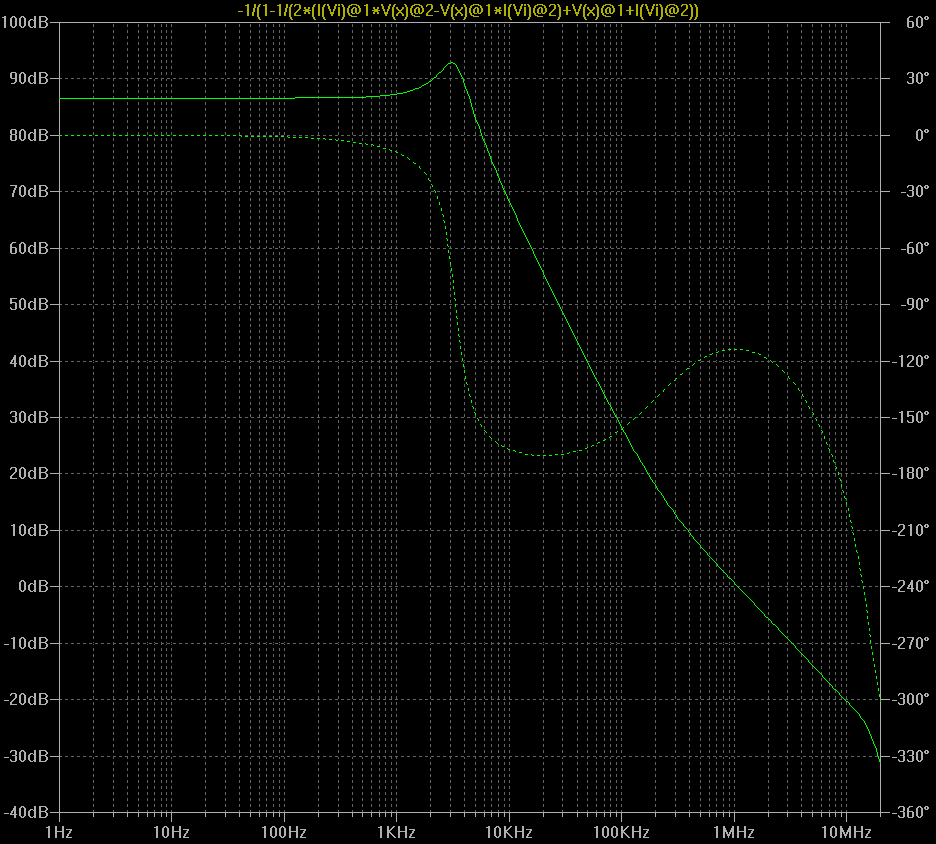
Task: Click the 70dB left axis label
Action: coord(29,191)
